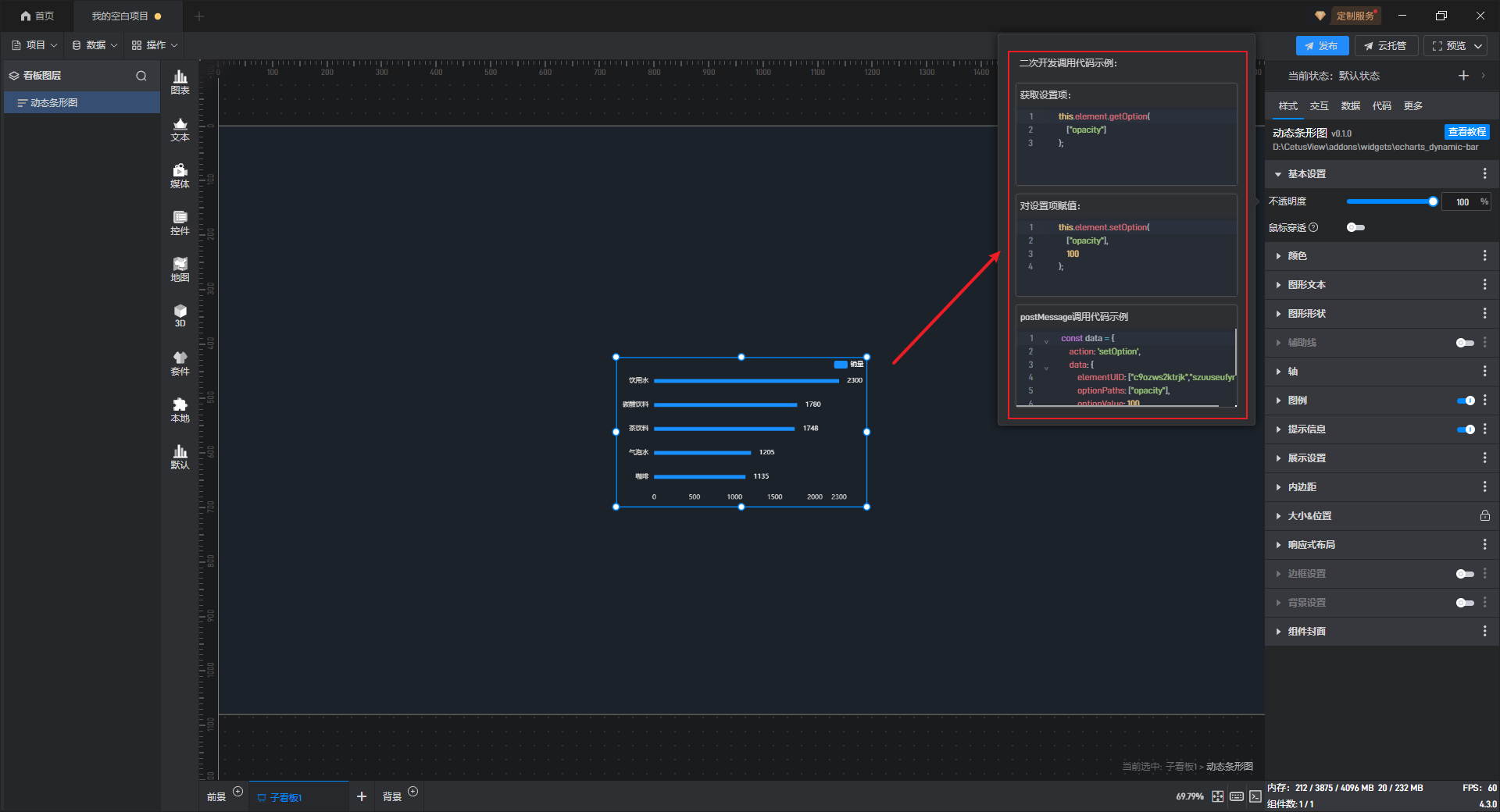Click the 不透明度 opacity slider
This screenshot has height=812, width=1500.
(1391, 201)
